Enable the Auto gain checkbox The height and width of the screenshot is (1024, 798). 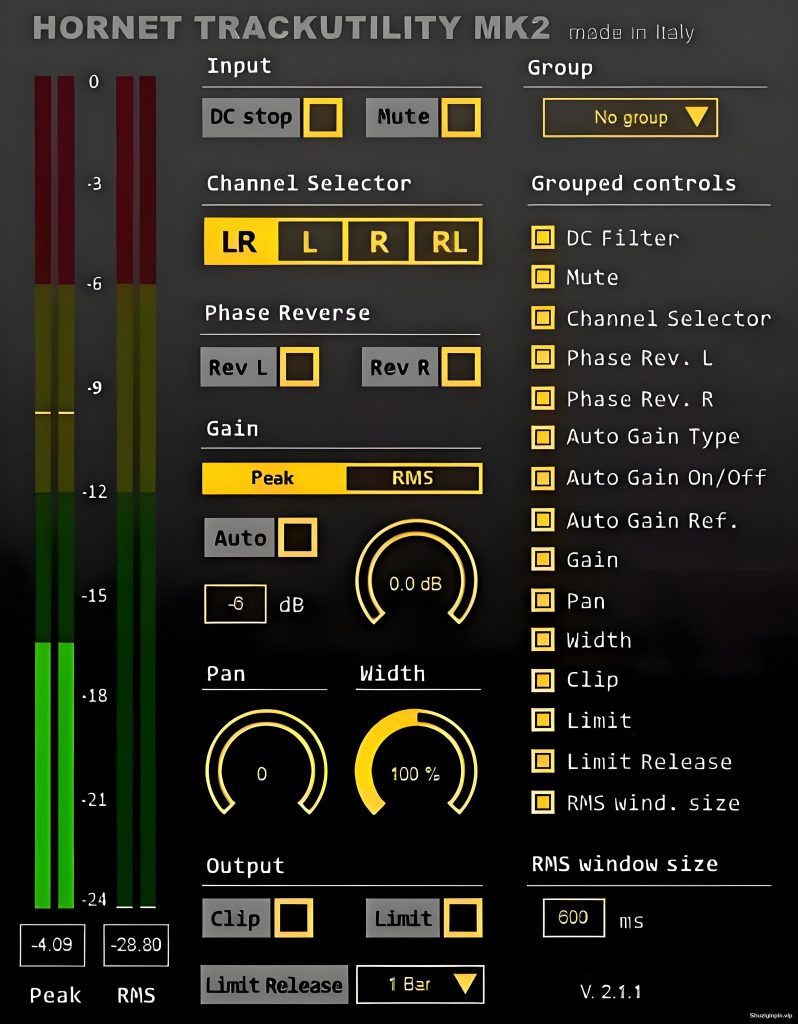298,537
